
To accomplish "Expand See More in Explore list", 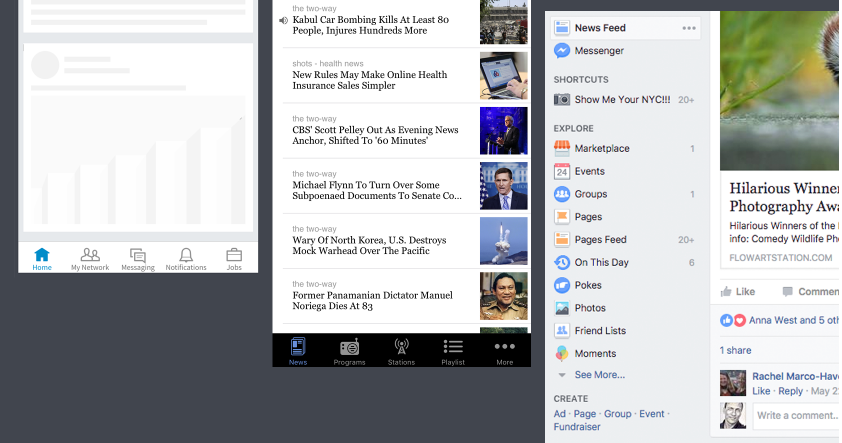I will 599,375.
